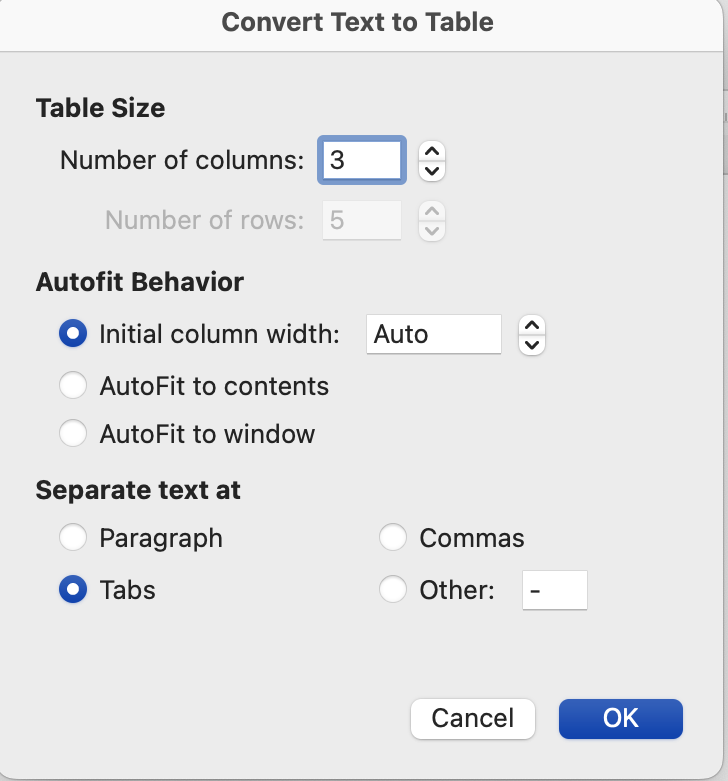The height and width of the screenshot is (781, 728).
Task: Decrease initial column width with down arrow
Action: click(532, 345)
